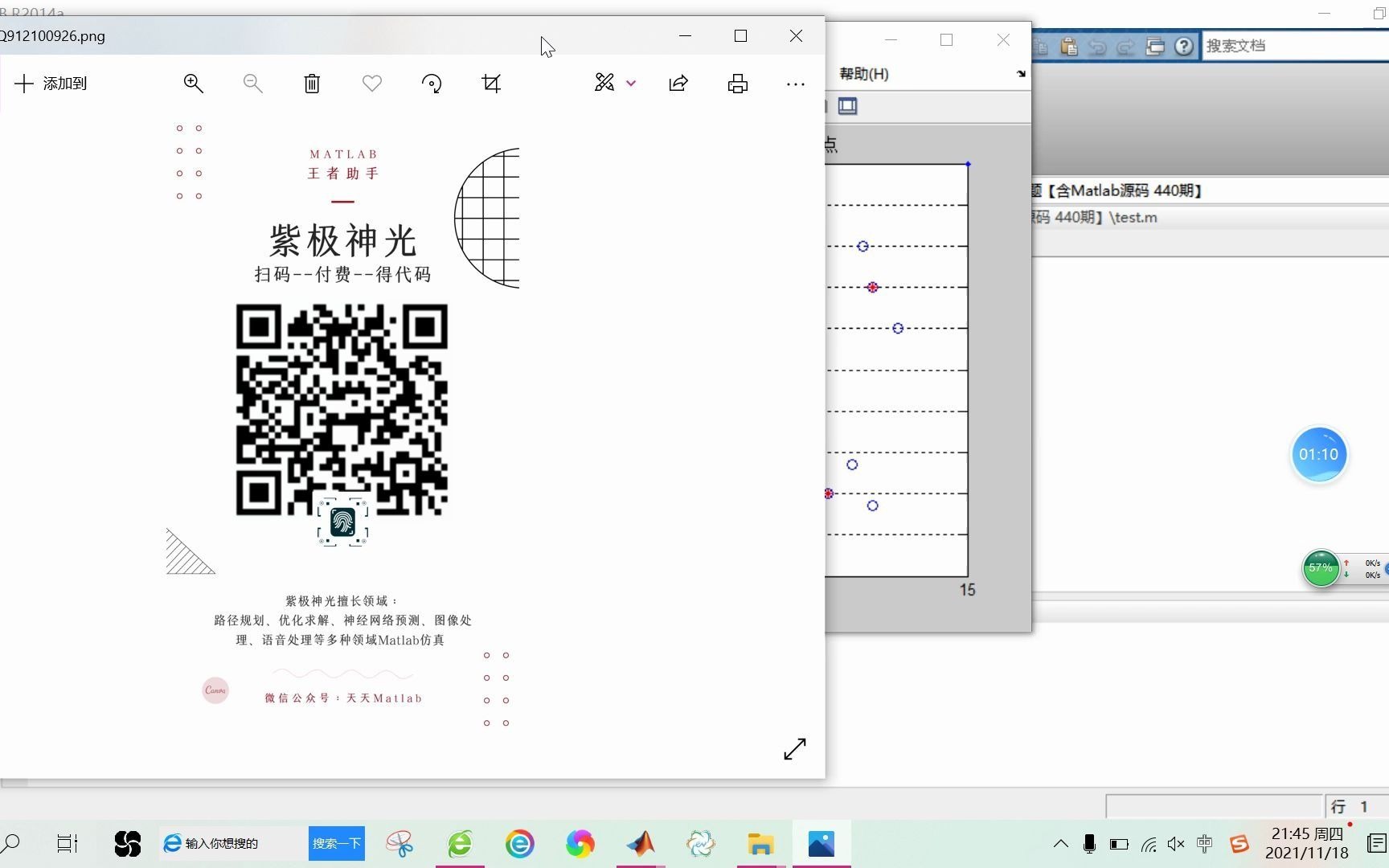Click the MATLAB redo toolbar icon
This screenshot has height=868, width=1389.
(1125, 47)
